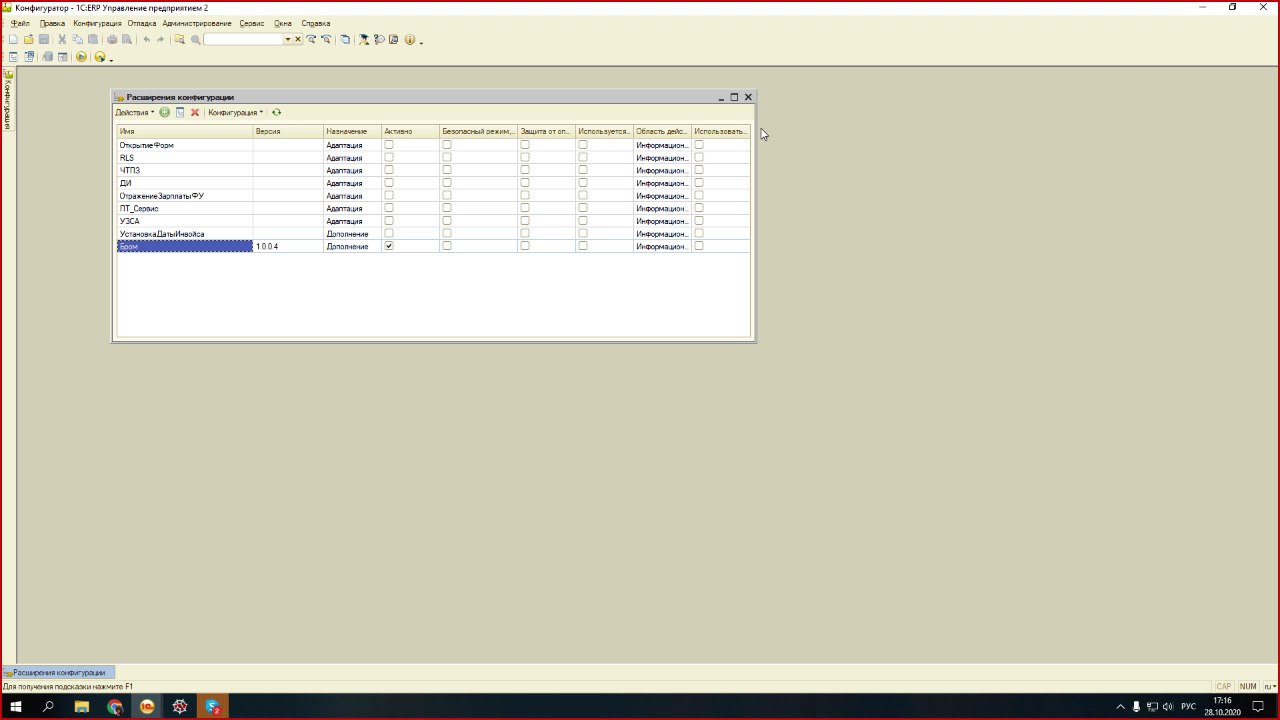
Task: Sort by the Назначение column header
Action: tap(352, 131)
